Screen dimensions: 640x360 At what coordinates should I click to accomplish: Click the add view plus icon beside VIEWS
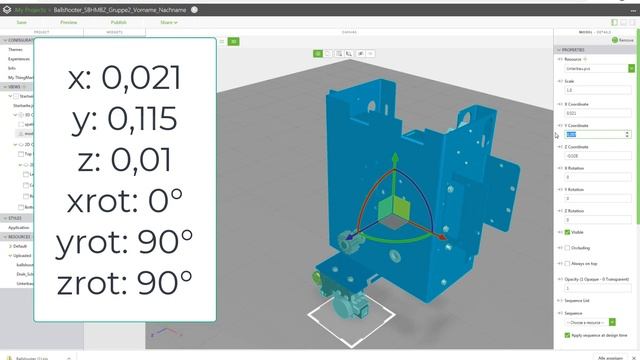pyautogui.click(x=25, y=87)
